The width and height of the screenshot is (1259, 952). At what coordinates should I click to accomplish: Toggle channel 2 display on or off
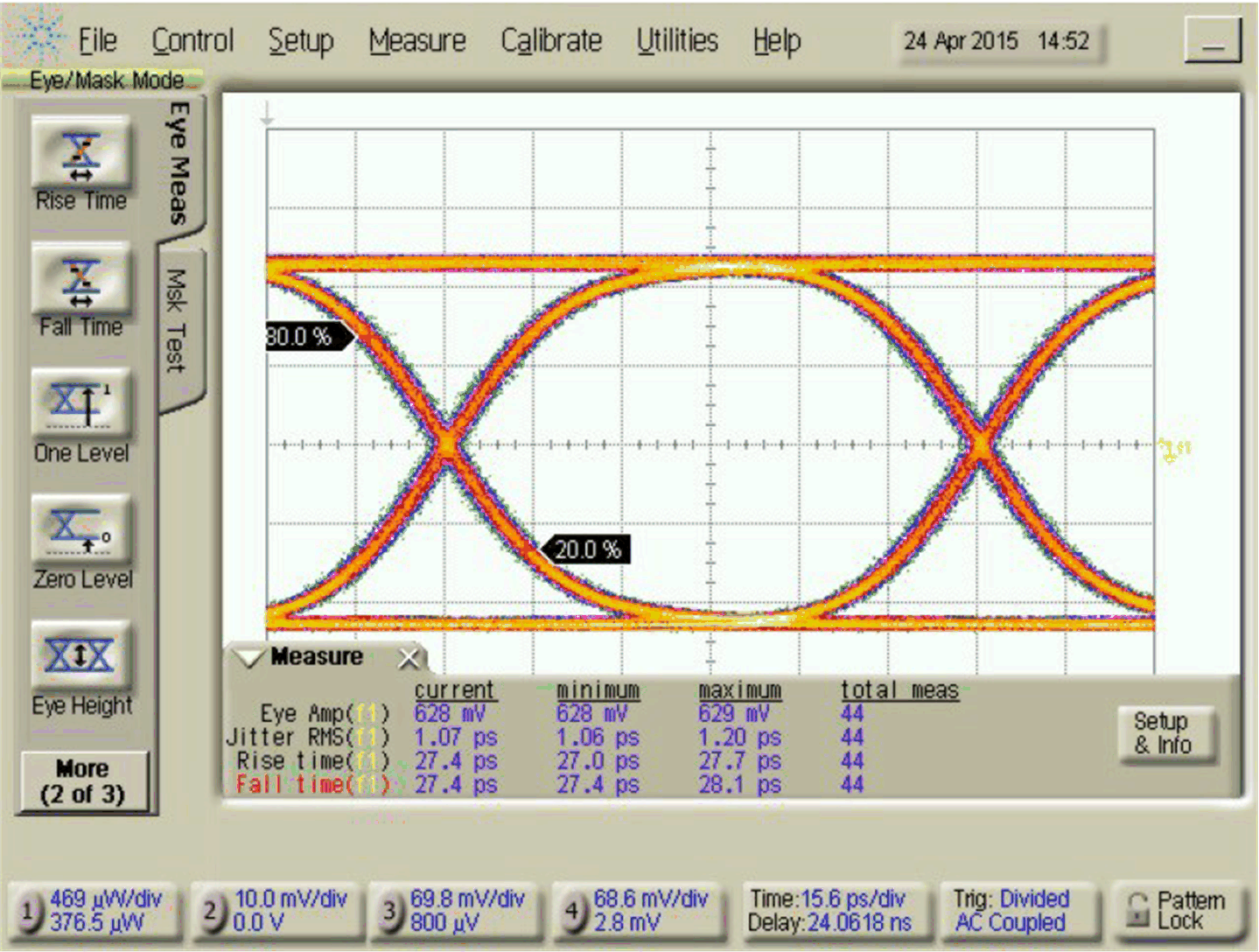[213, 910]
